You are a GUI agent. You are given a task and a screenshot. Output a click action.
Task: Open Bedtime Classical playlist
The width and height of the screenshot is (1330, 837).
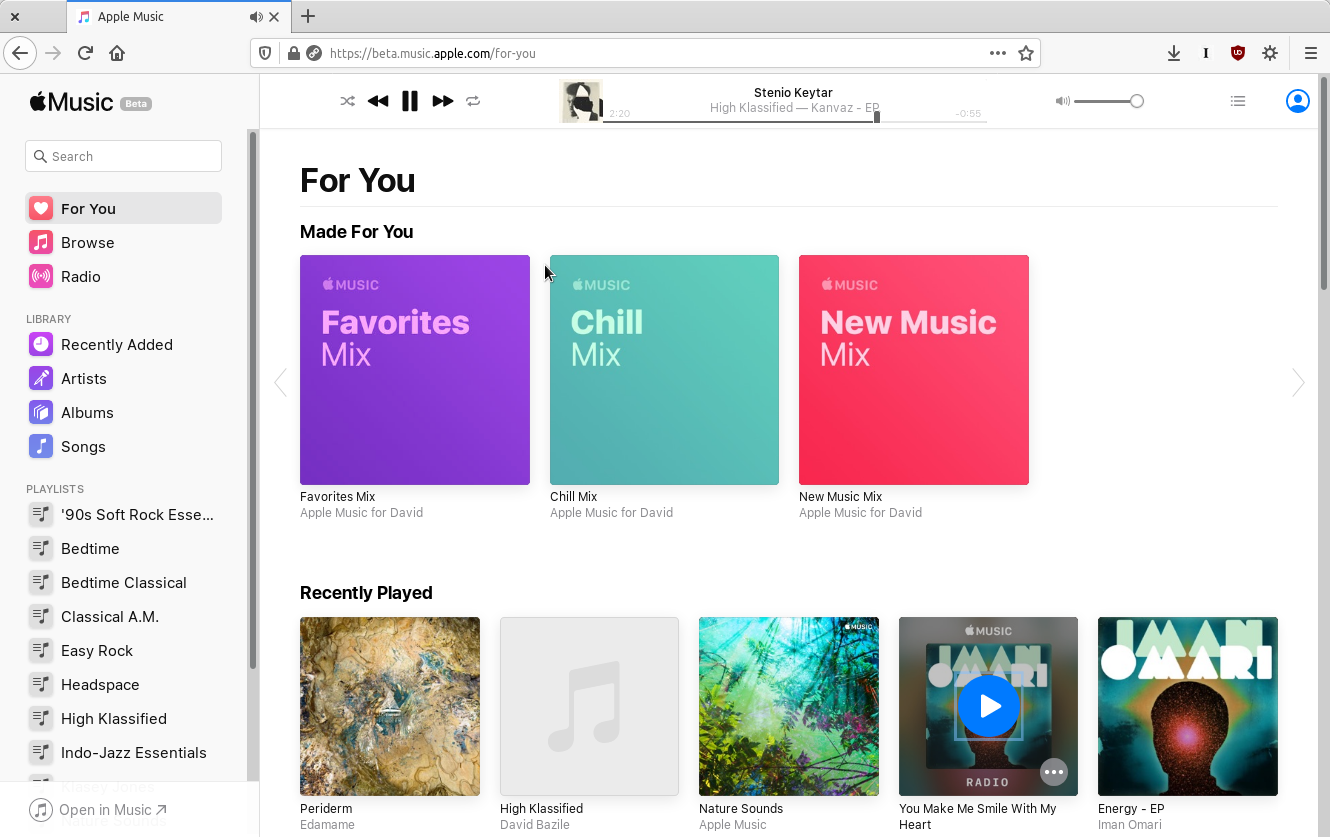point(123,582)
